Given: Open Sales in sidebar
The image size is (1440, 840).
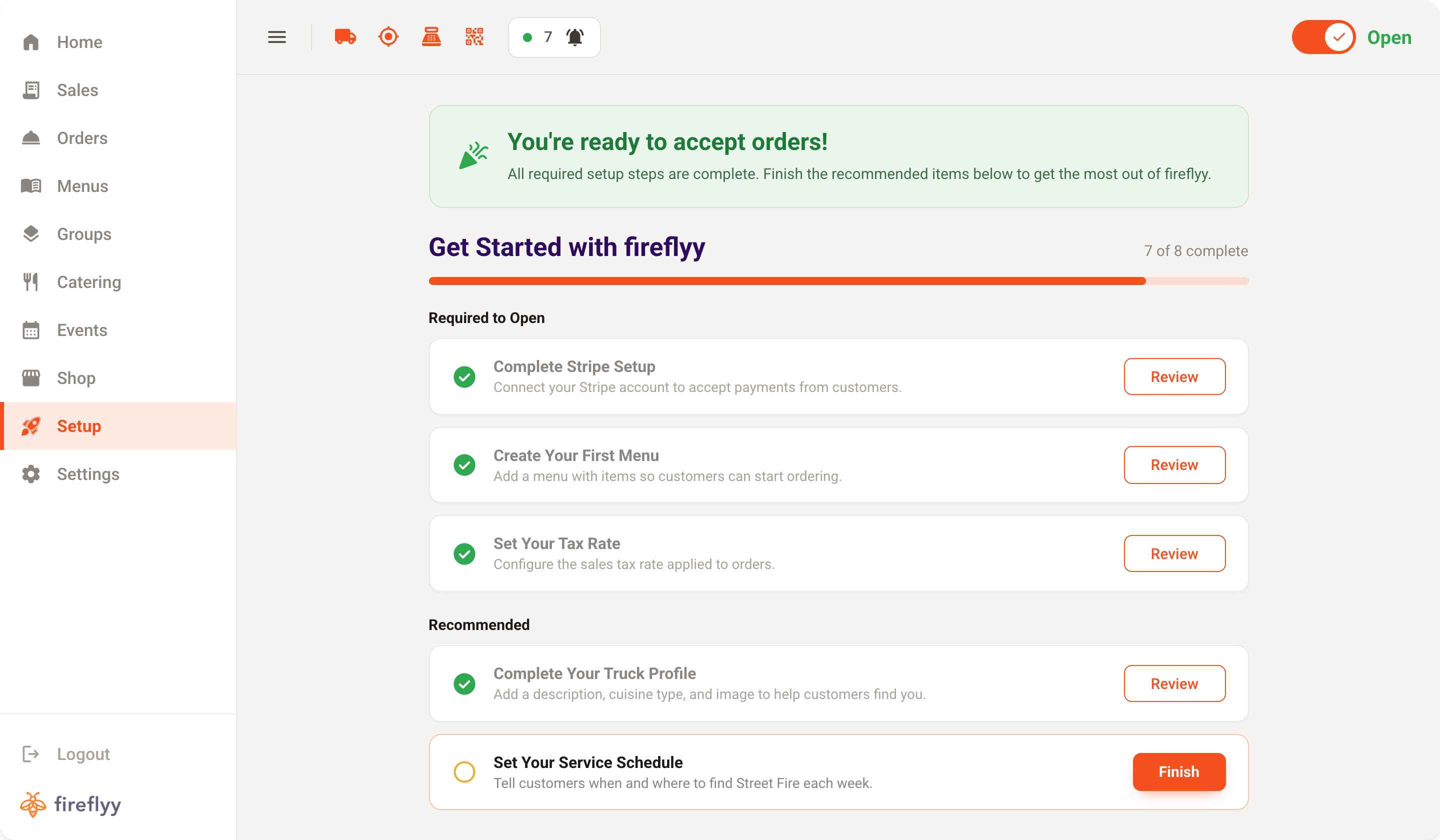Looking at the screenshot, I should 118,90.
